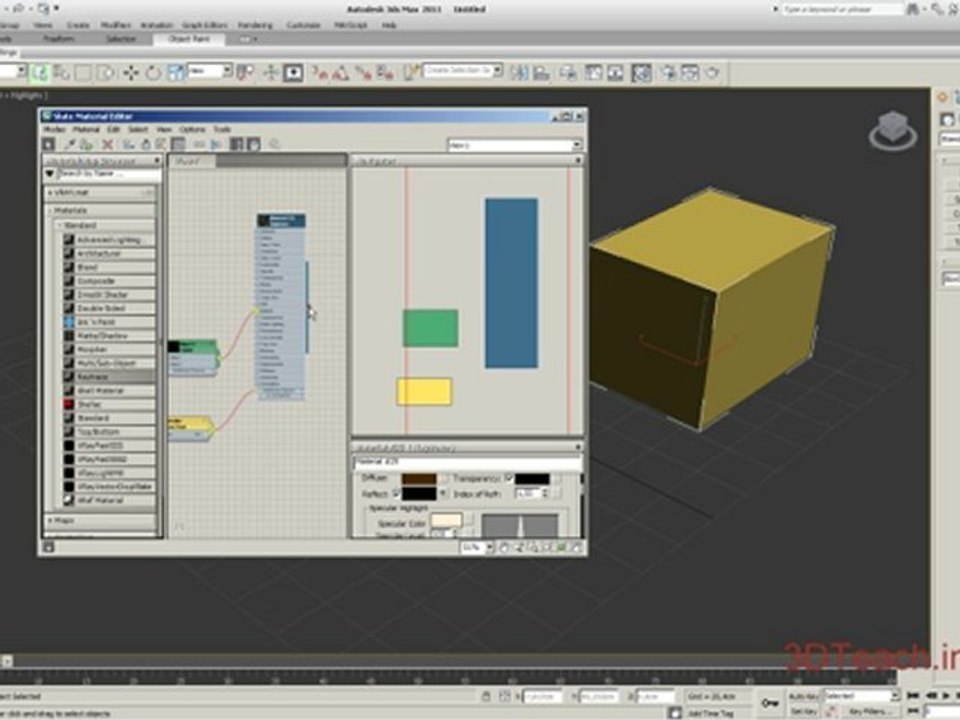Click the Diffuse color swatch

coord(419,479)
